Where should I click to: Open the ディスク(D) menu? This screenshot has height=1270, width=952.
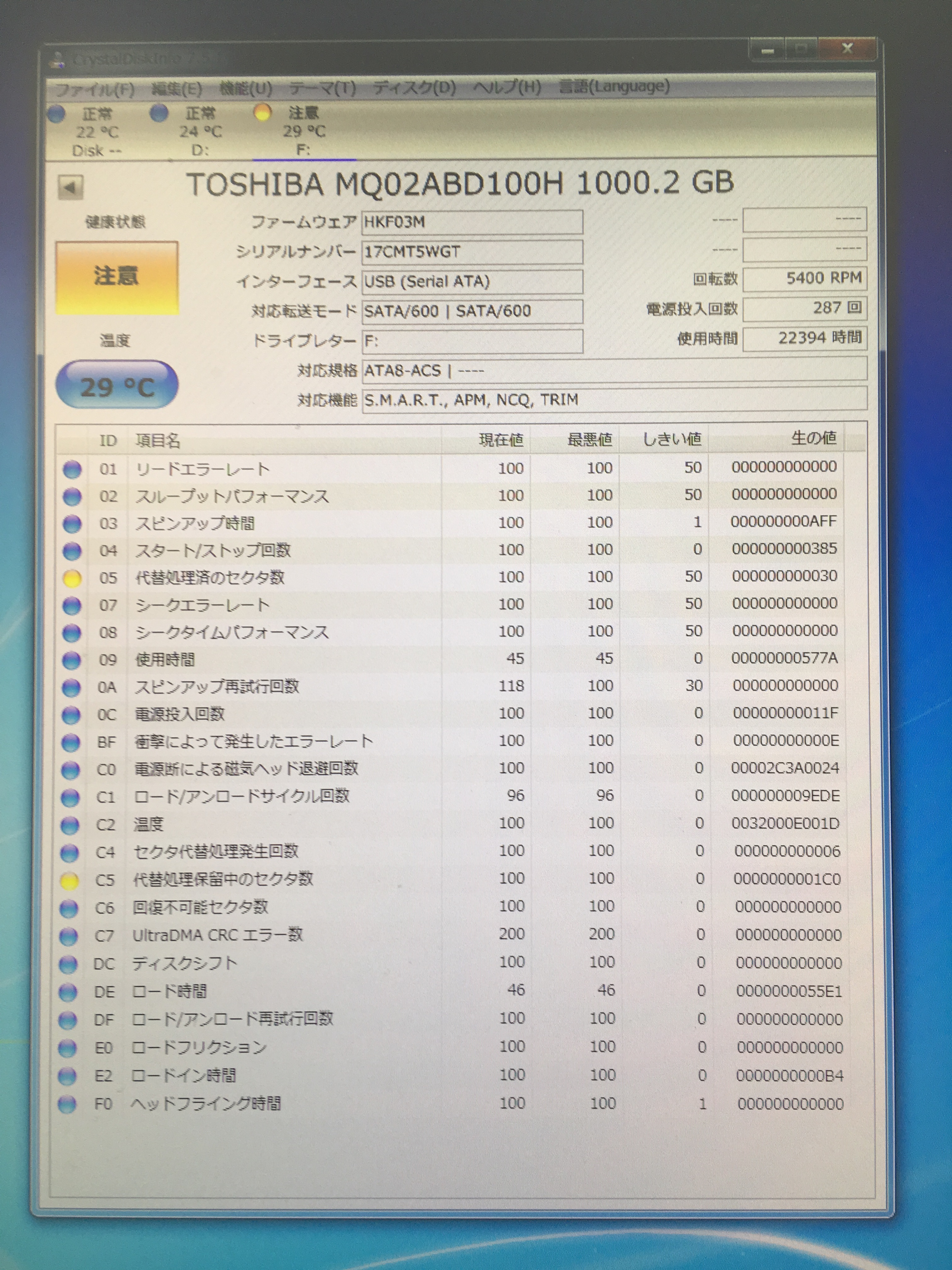(414, 87)
